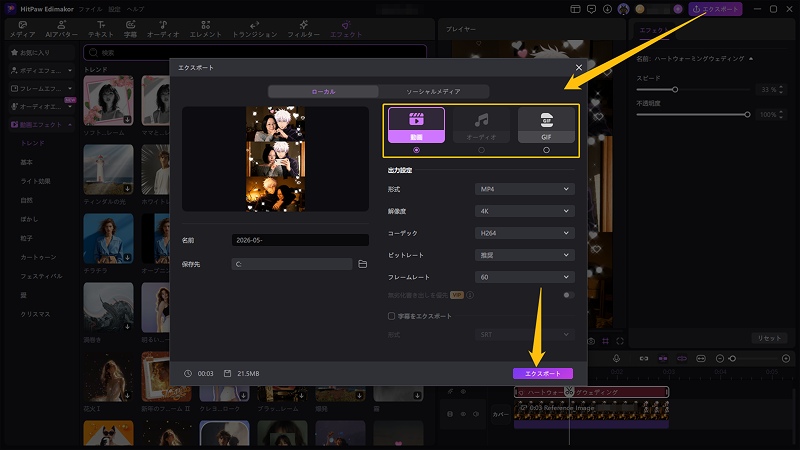Collapse the 動画エフェクト sidebar category
The height and width of the screenshot is (450, 800).
[42, 124]
